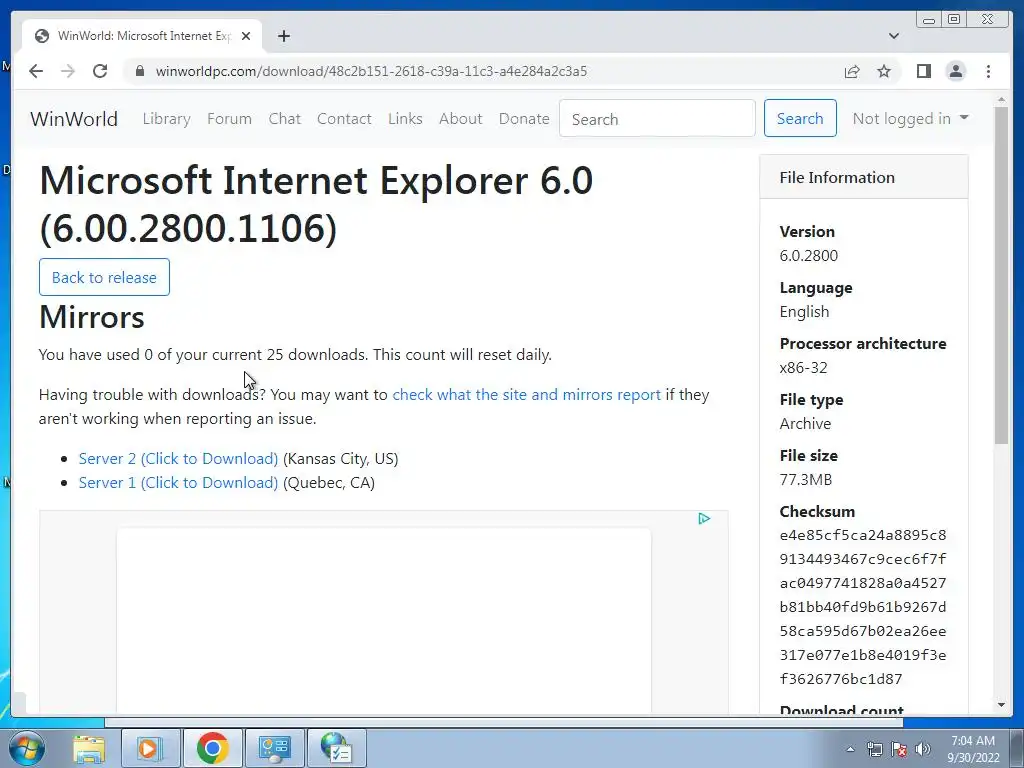1024x768 pixels.
Task: Open the tab search chevron
Action: click(894, 36)
